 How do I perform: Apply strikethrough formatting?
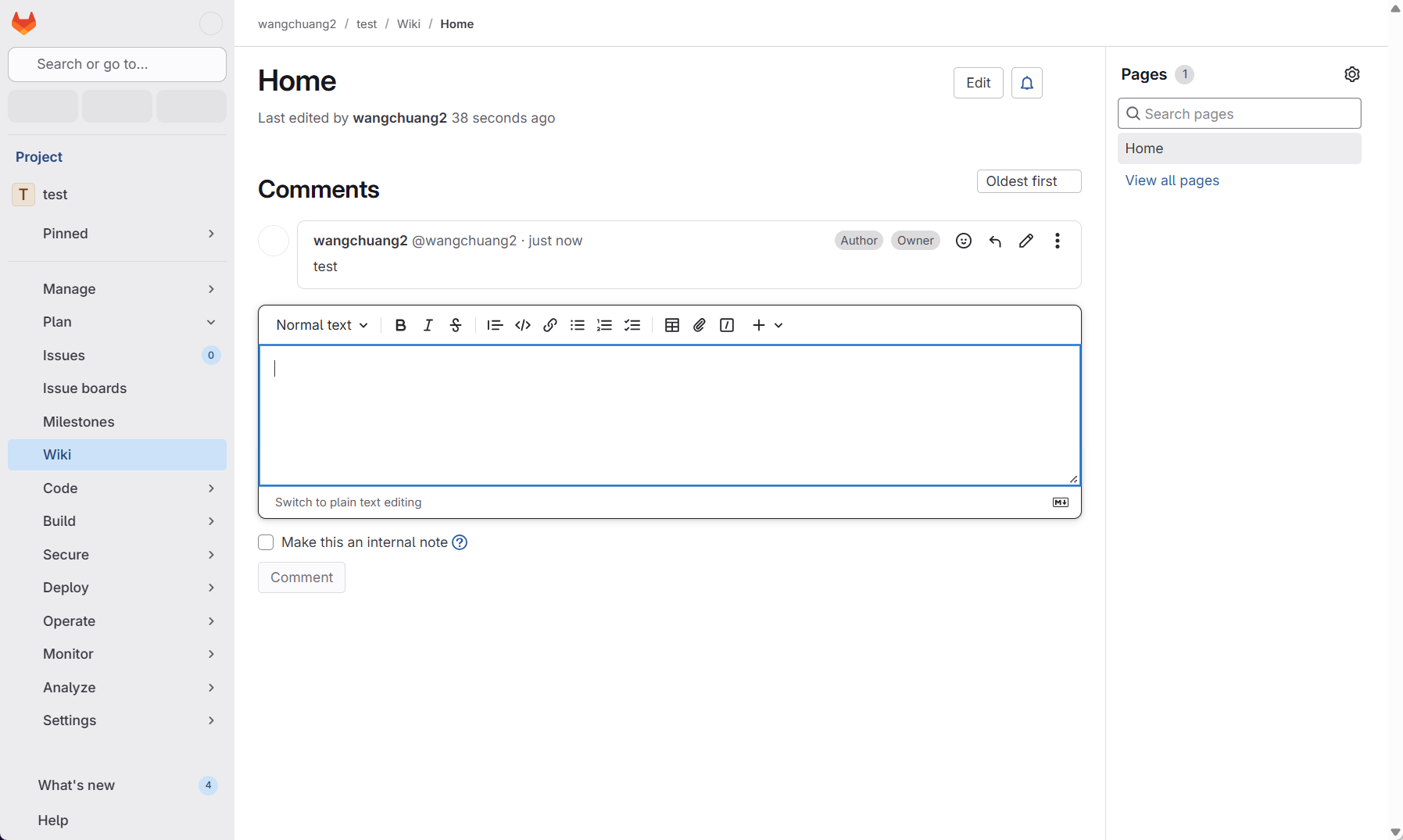456,325
